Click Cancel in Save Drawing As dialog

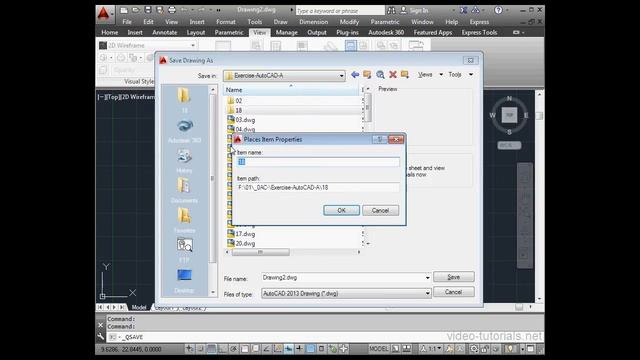click(453, 292)
